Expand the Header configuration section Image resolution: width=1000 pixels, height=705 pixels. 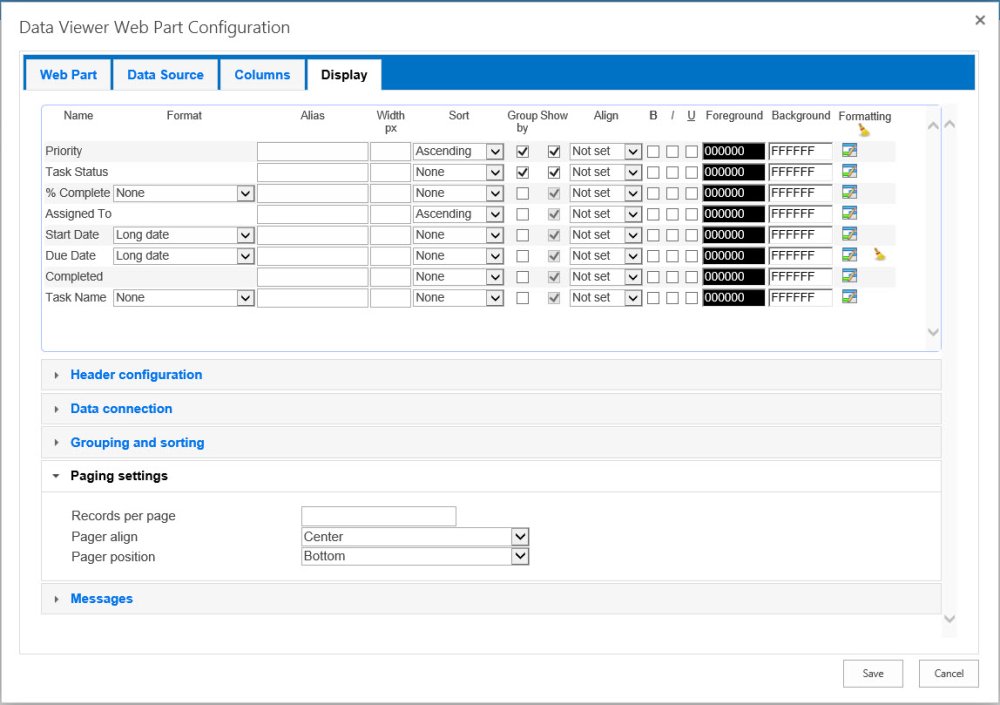tap(136, 374)
